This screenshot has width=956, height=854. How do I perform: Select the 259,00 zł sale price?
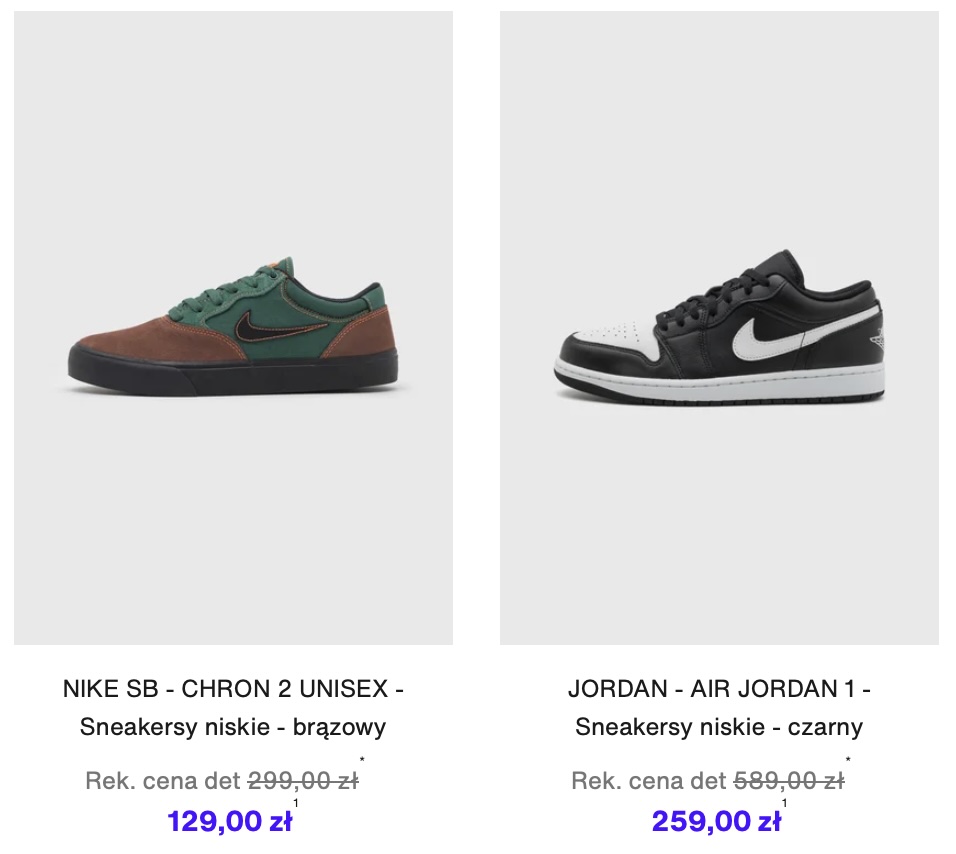[x=716, y=821]
